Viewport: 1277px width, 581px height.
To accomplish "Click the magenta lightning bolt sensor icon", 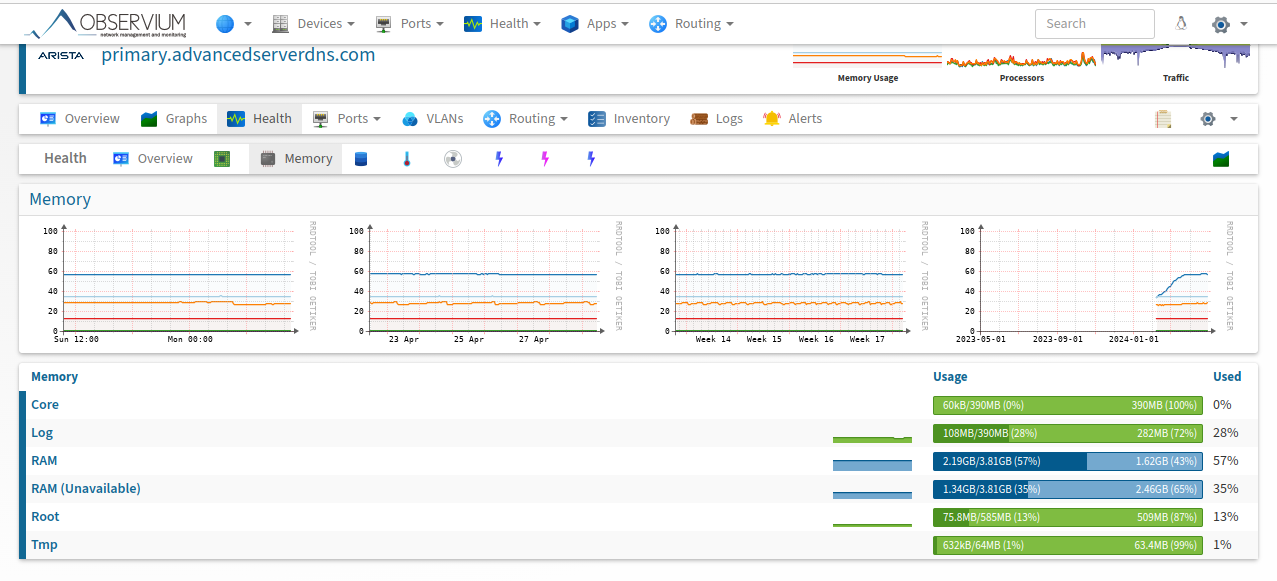I will click(545, 159).
